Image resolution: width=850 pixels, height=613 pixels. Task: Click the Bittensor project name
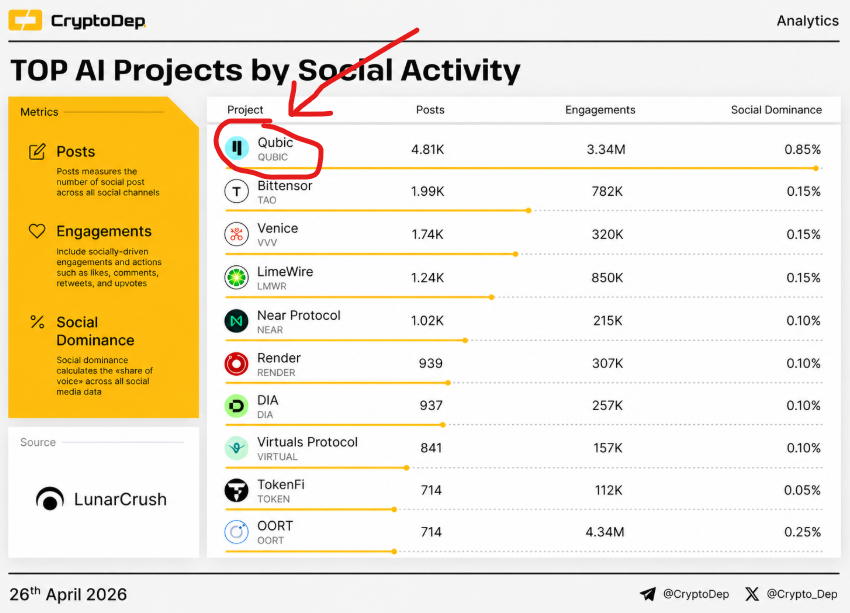(285, 186)
